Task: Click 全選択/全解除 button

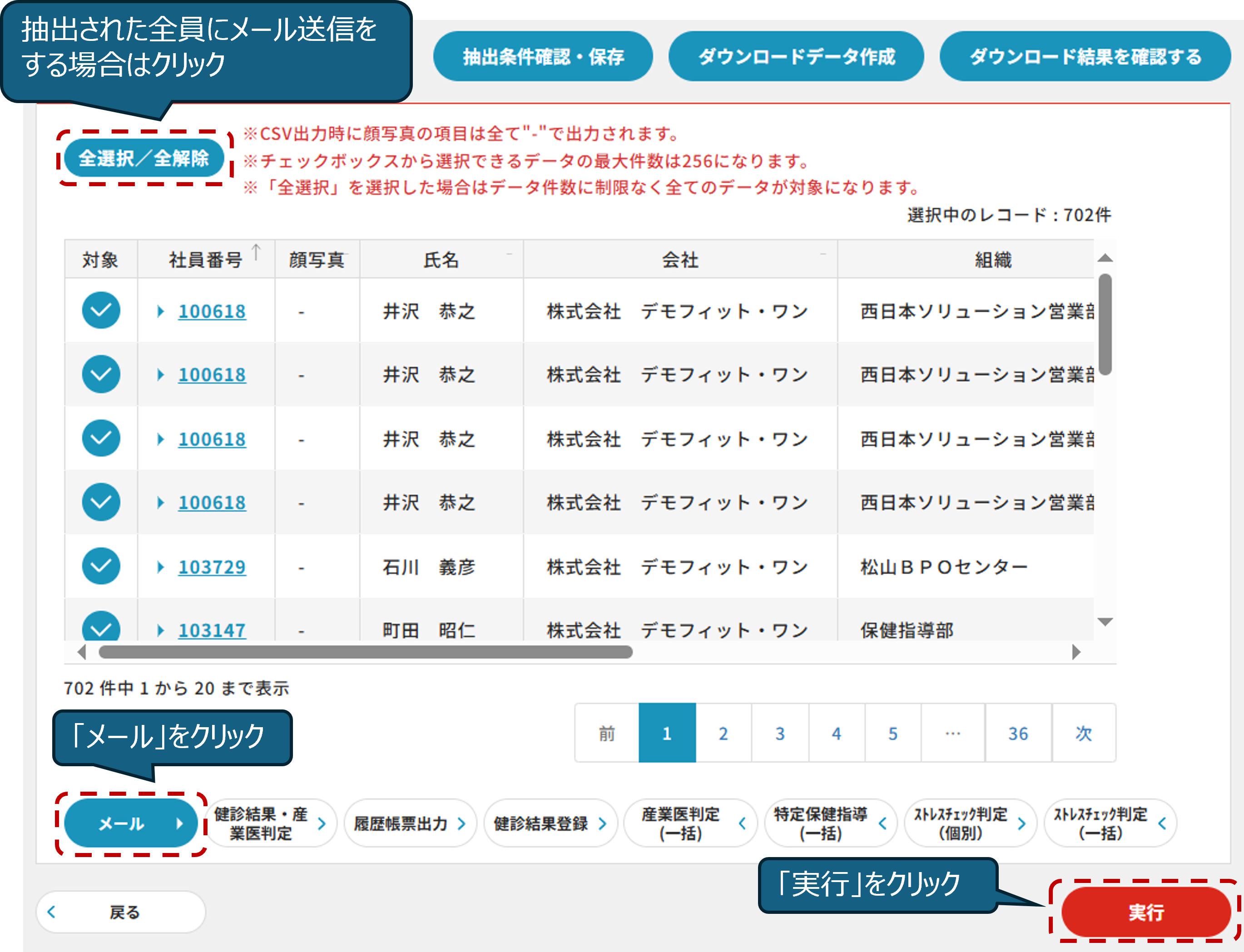Action: tap(144, 158)
